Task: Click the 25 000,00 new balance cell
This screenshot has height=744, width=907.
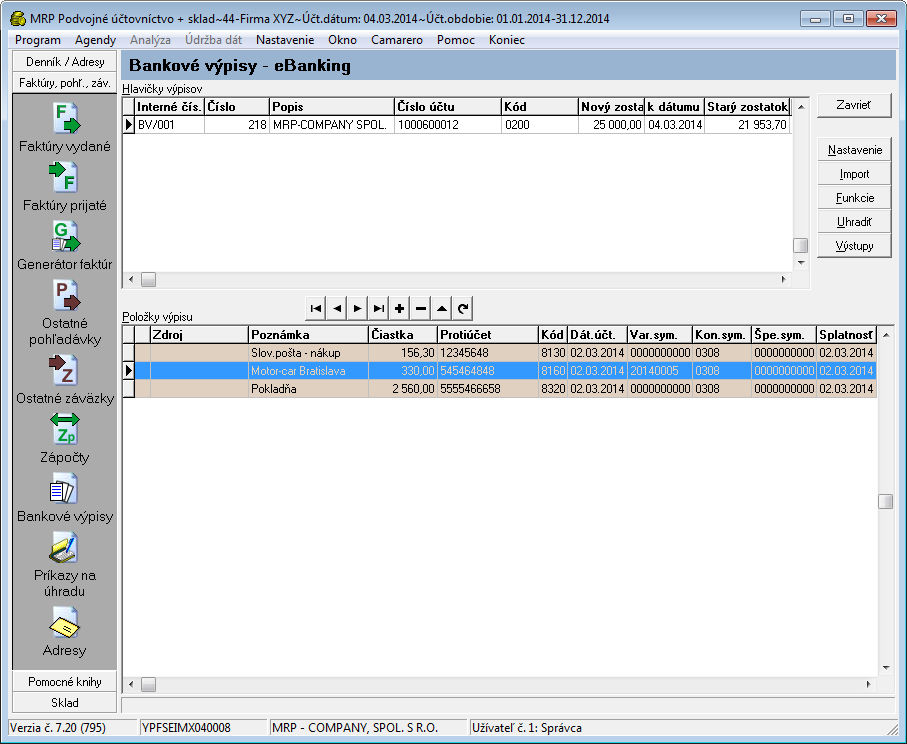Action: point(611,124)
